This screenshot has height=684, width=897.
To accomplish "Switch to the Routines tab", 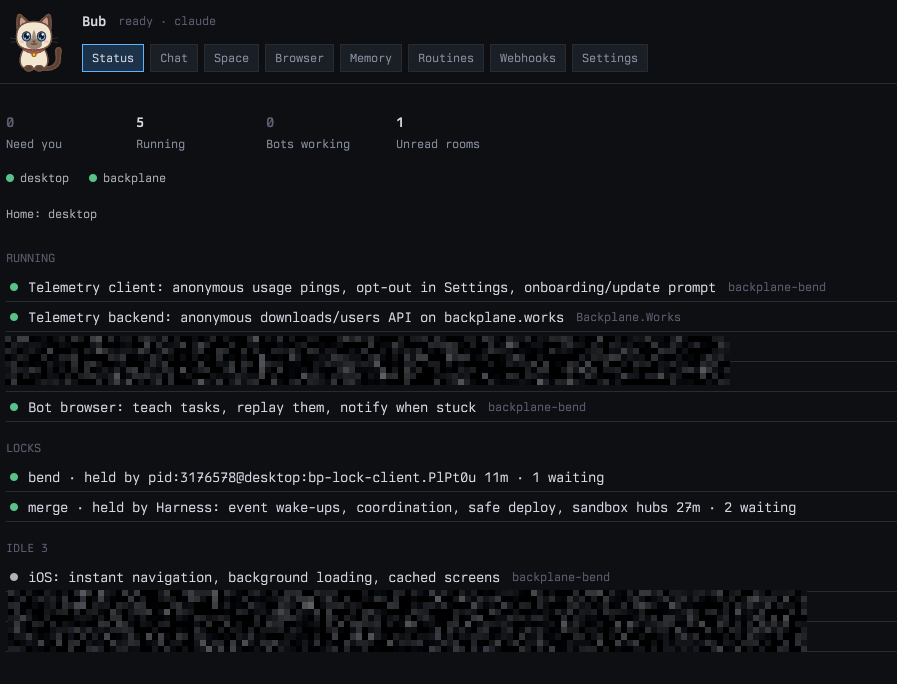I will click(x=446, y=58).
